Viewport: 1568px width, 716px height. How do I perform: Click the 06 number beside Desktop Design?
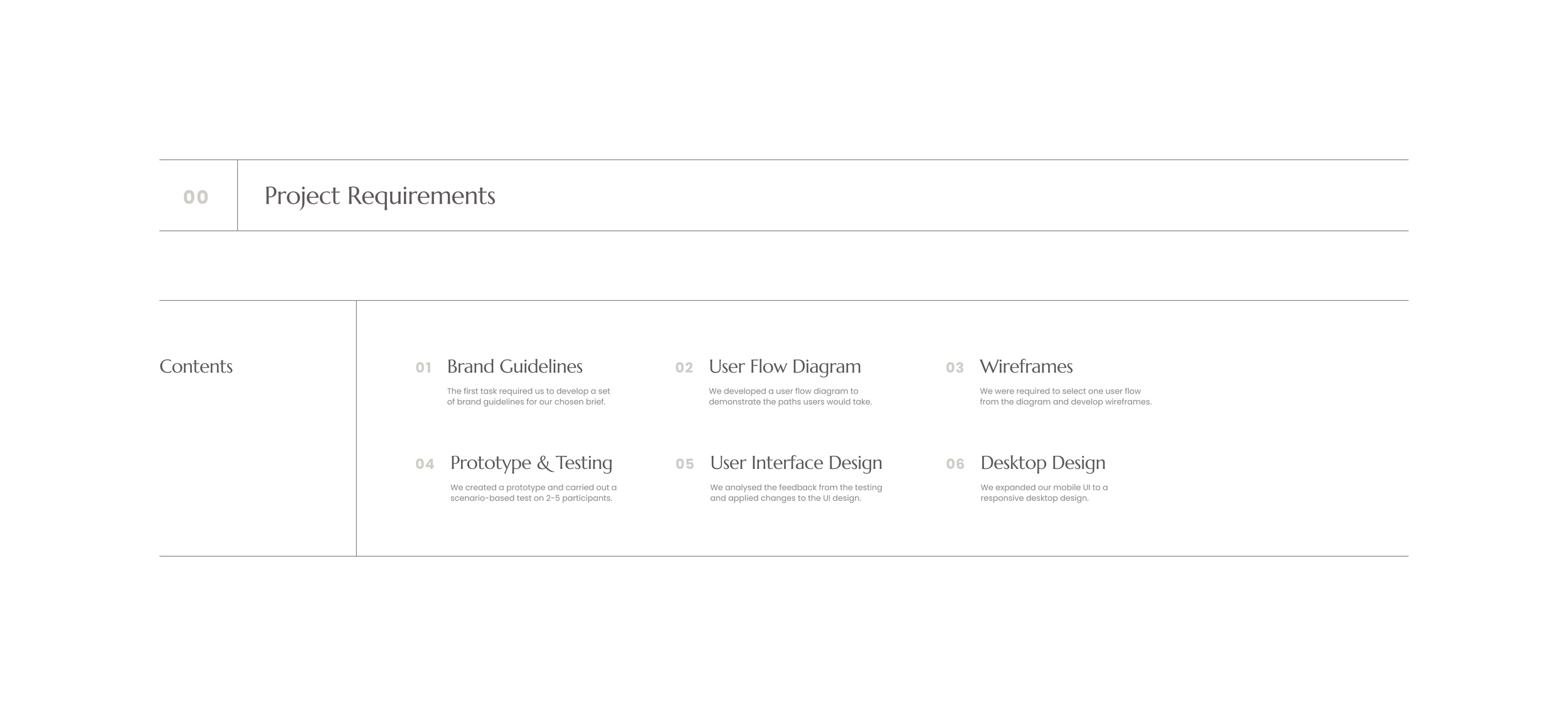click(x=955, y=464)
